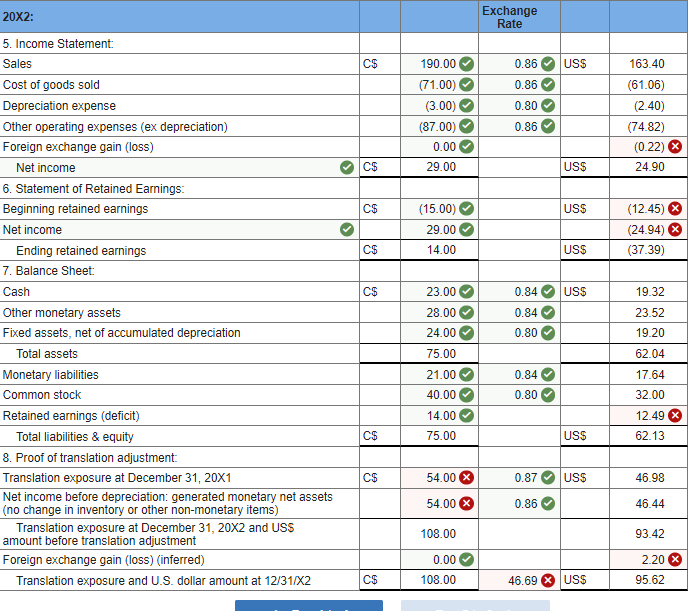The height and width of the screenshot is (611, 697).
Task: Click red X next to (24.94)
Action: point(675,230)
